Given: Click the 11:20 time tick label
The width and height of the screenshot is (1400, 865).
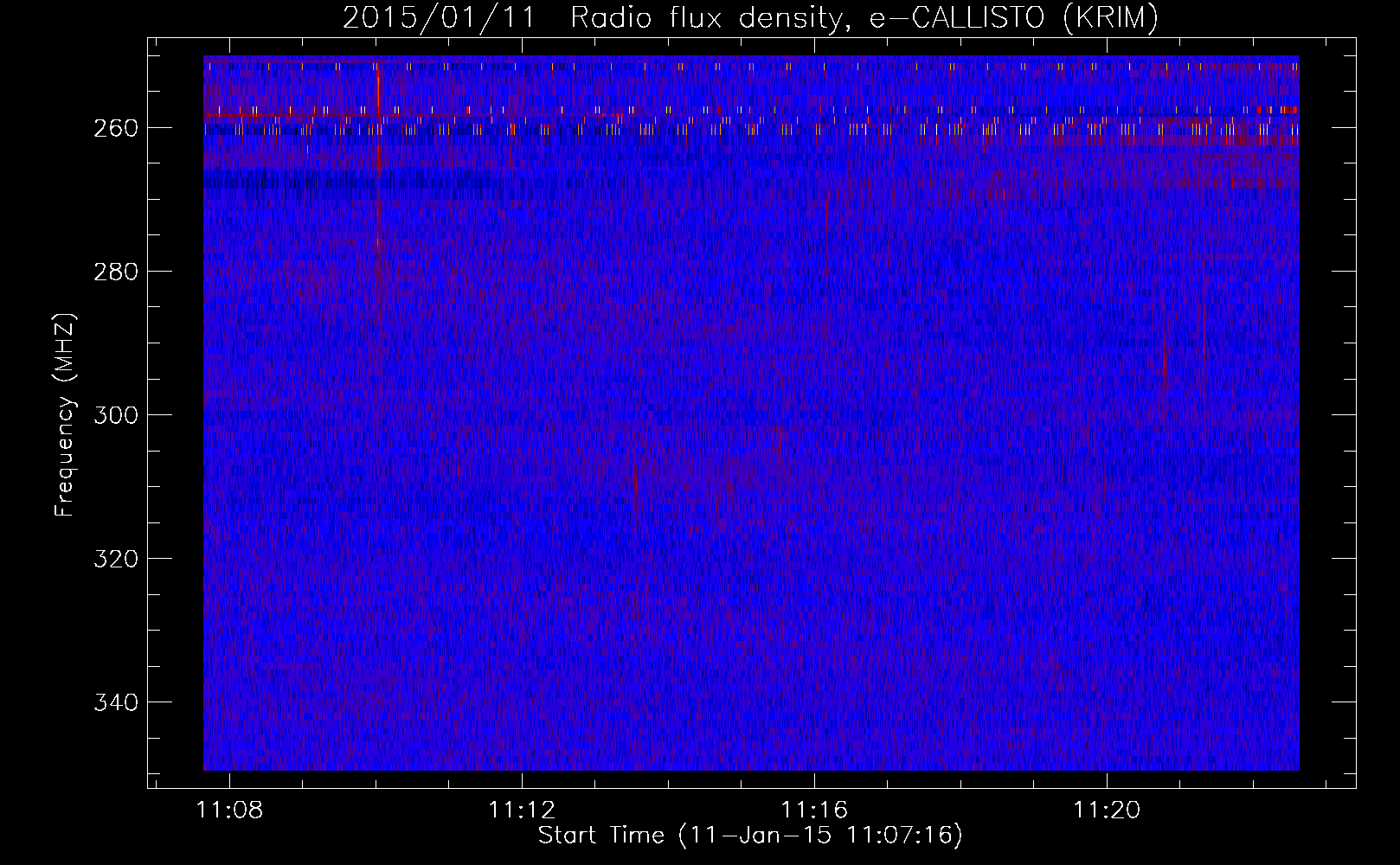Looking at the screenshot, I should [x=1107, y=811].
